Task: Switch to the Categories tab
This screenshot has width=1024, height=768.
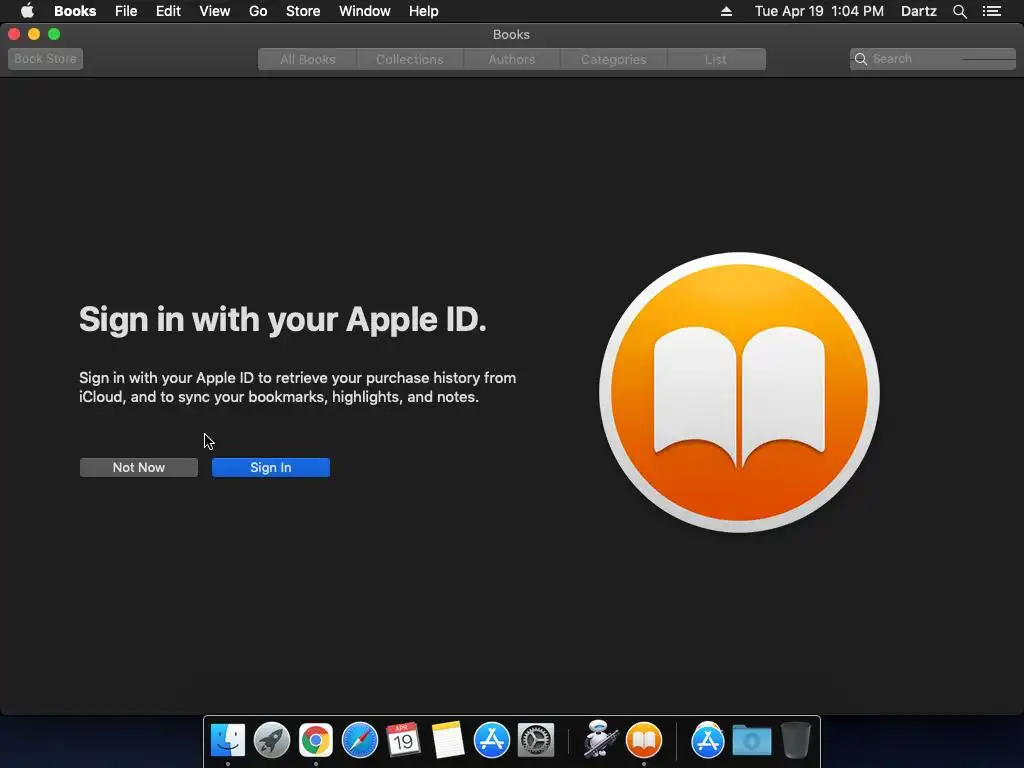Action: [614, 59]
